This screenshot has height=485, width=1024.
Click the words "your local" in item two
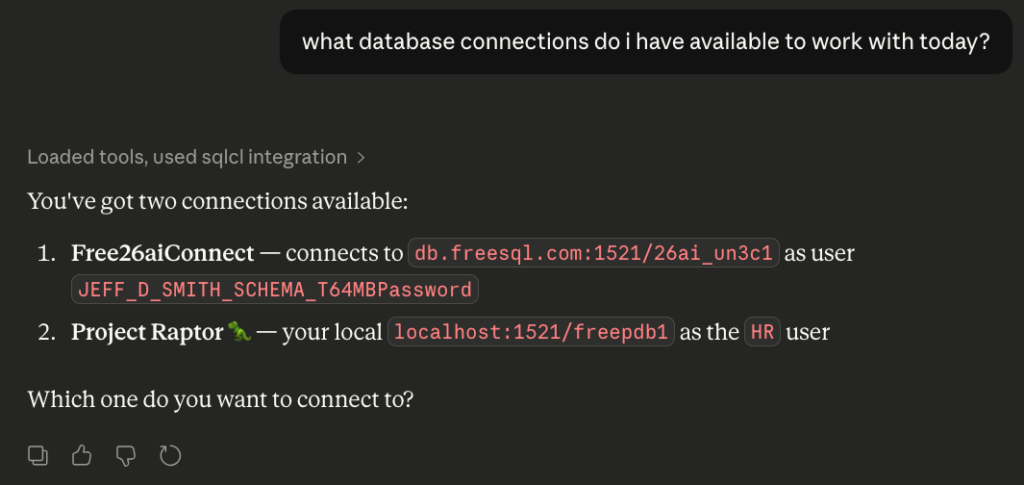pos(332,332)
